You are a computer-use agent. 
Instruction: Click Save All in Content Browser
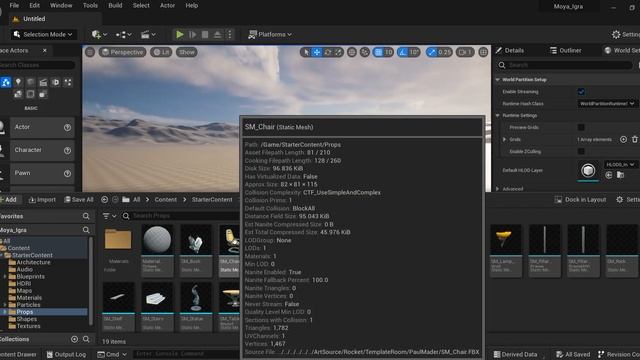point(79,200)
